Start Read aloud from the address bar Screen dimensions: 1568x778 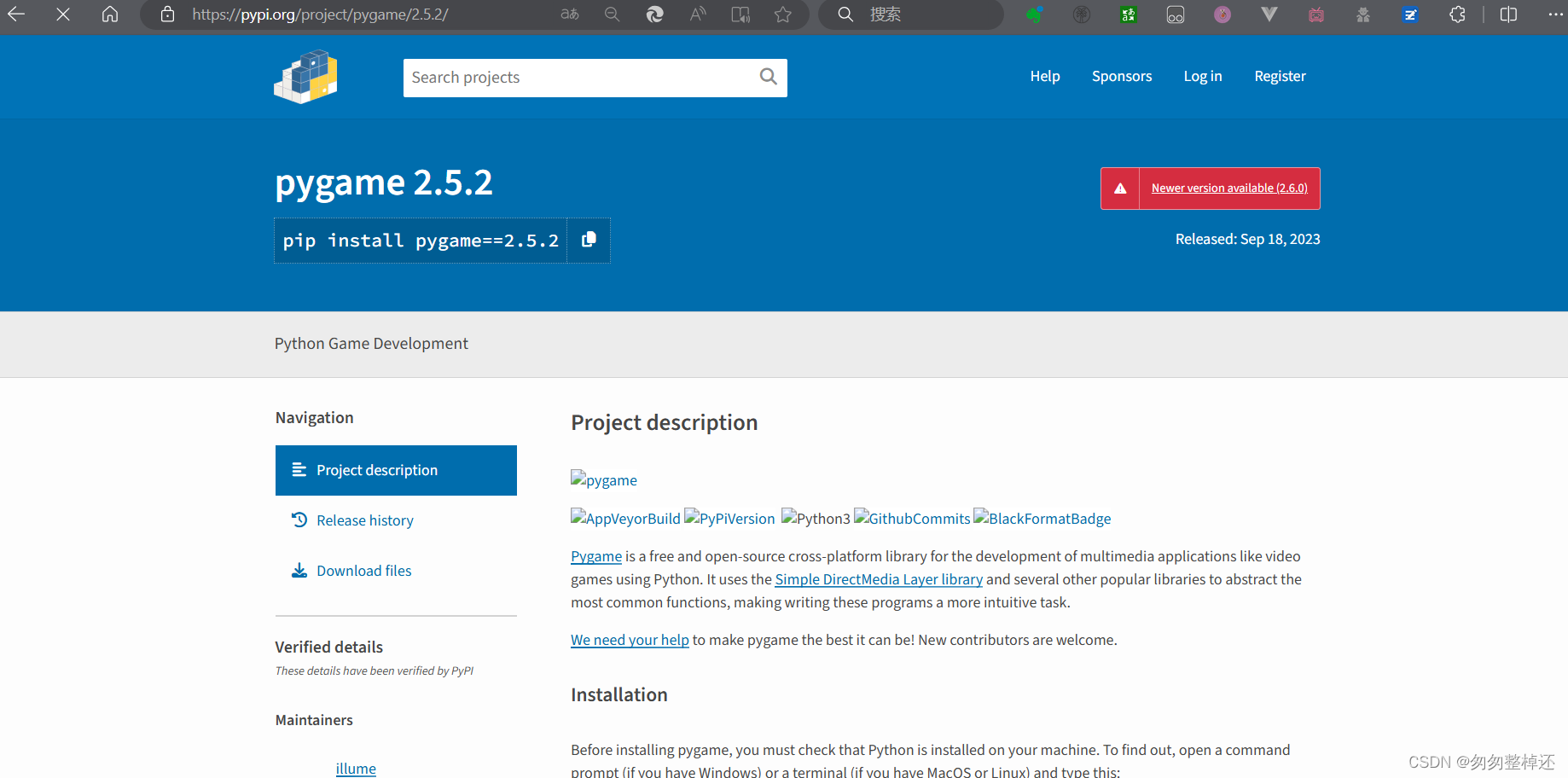(698, 15)
